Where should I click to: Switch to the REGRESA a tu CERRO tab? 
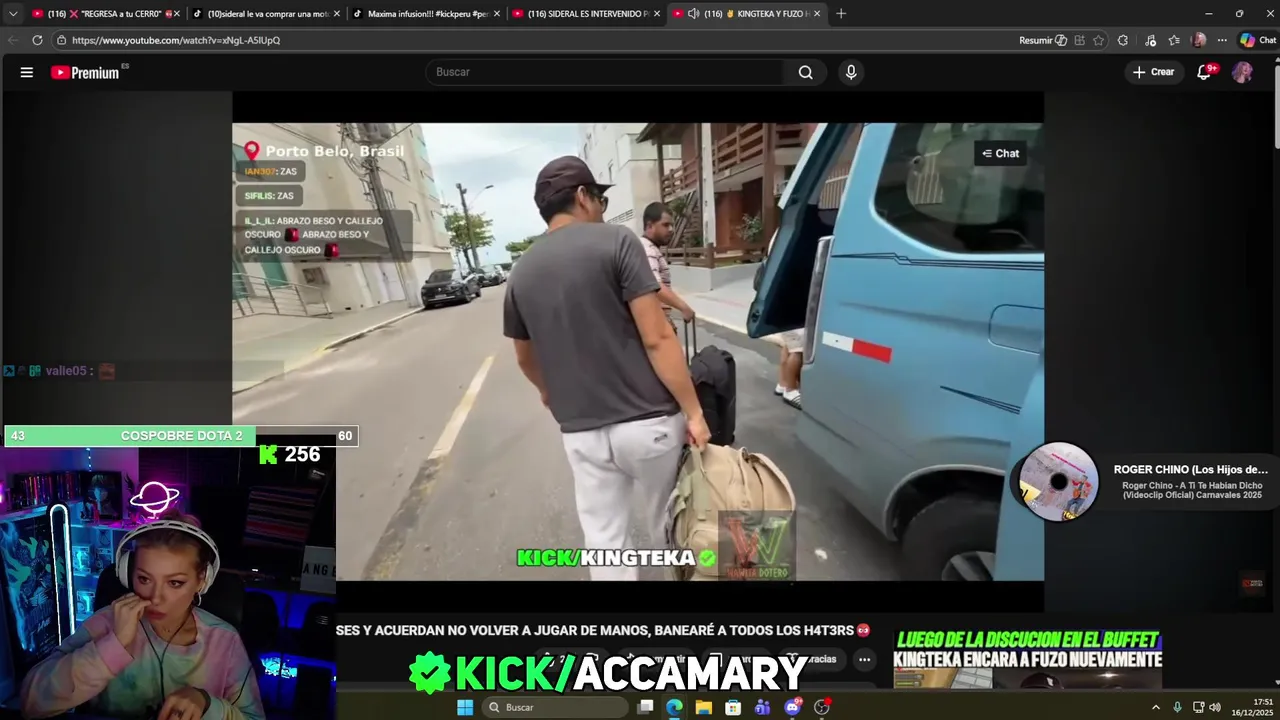104,14
